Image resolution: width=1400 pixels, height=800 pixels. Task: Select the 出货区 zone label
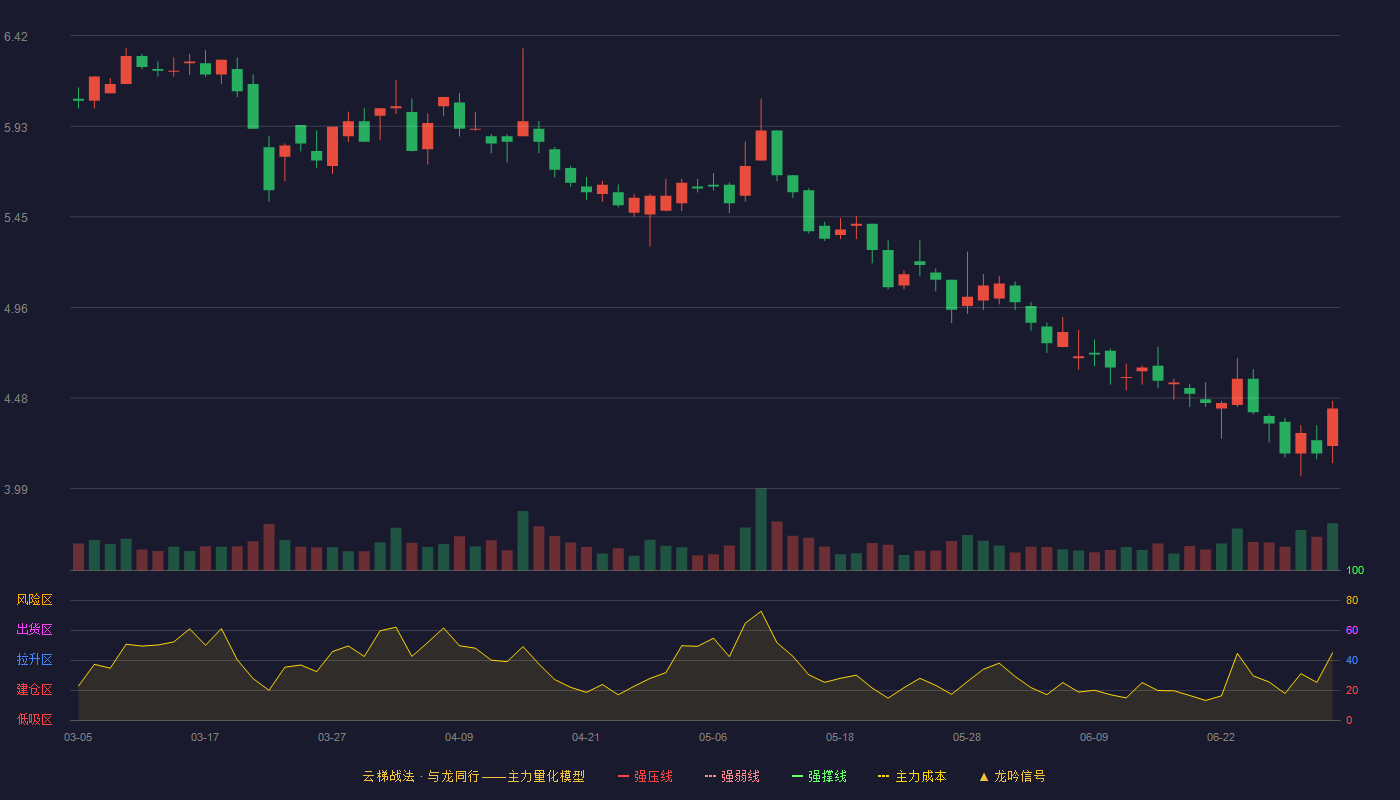(34, 630)
